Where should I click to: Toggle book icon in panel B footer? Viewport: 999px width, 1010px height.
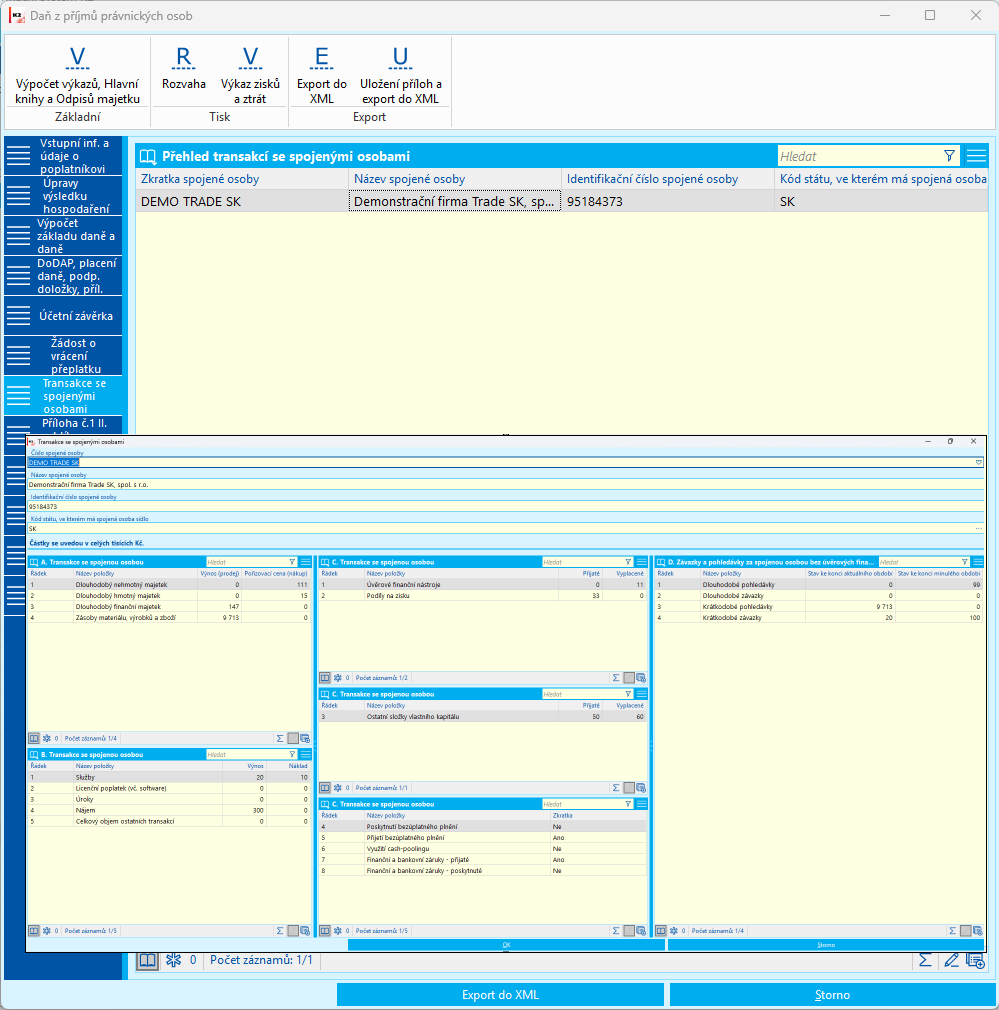click(34, 931)
